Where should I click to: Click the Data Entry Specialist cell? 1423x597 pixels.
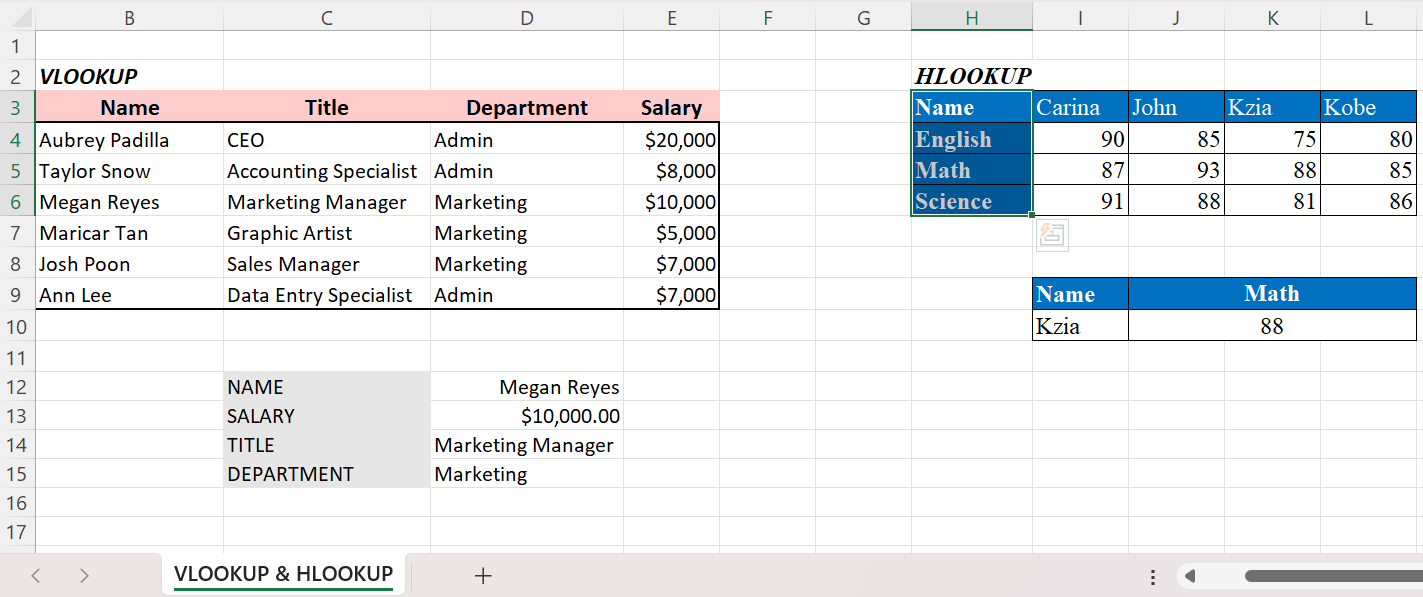coord(327,295)
